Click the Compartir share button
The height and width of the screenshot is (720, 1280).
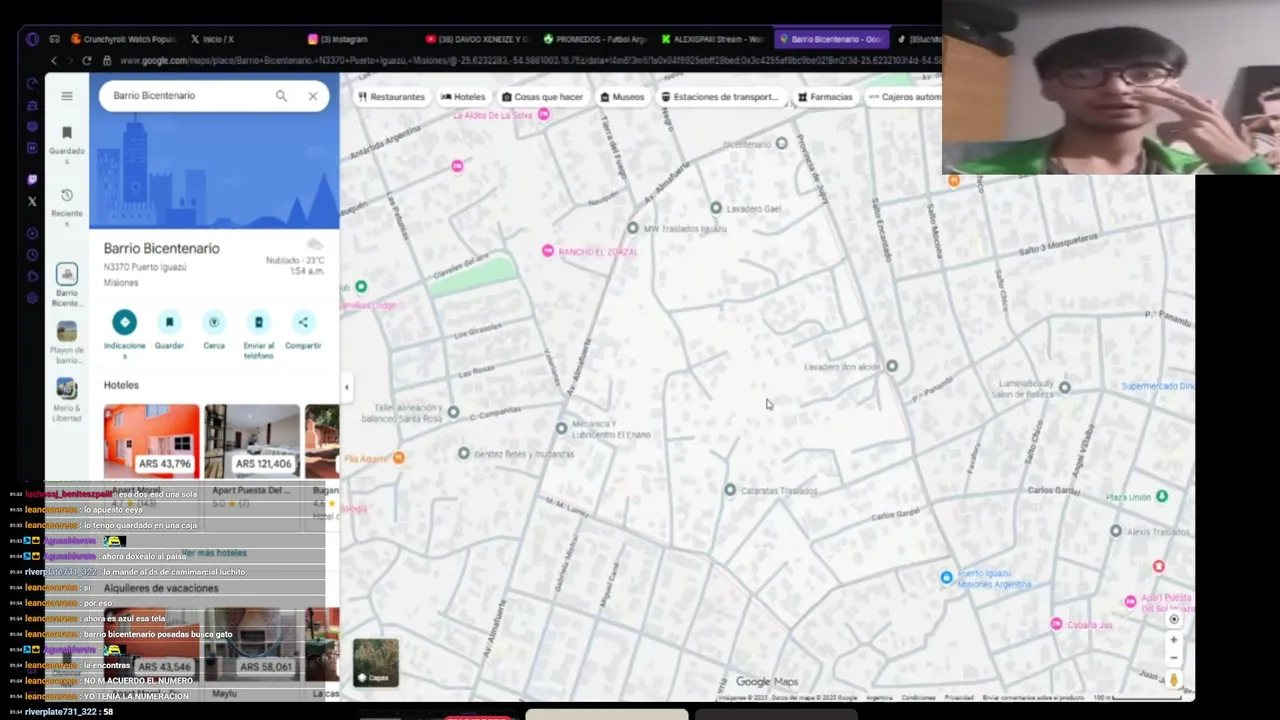(x=303, y=322)
